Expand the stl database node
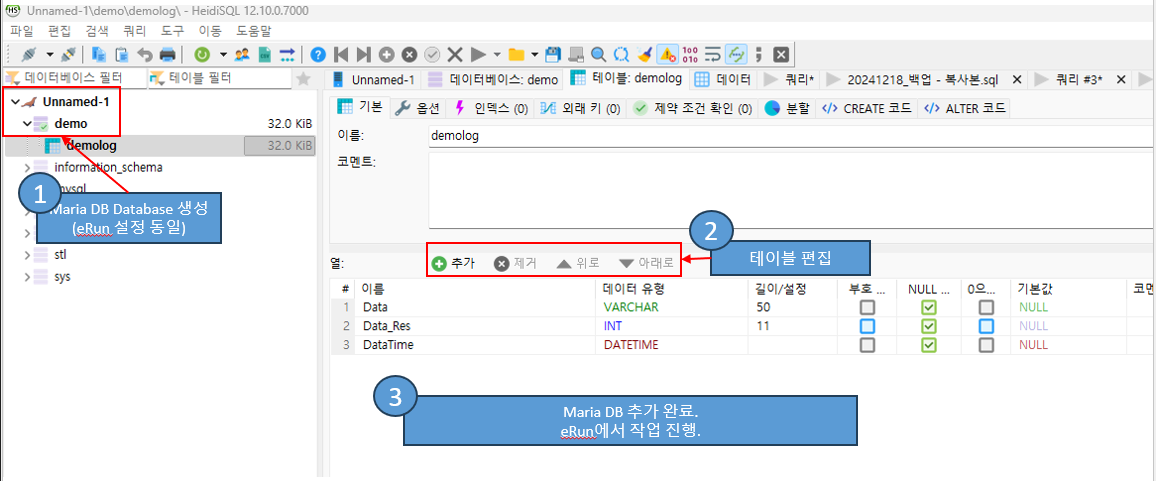The height and width of the screenshot is (481, 1156). click(x=27, y=255)
